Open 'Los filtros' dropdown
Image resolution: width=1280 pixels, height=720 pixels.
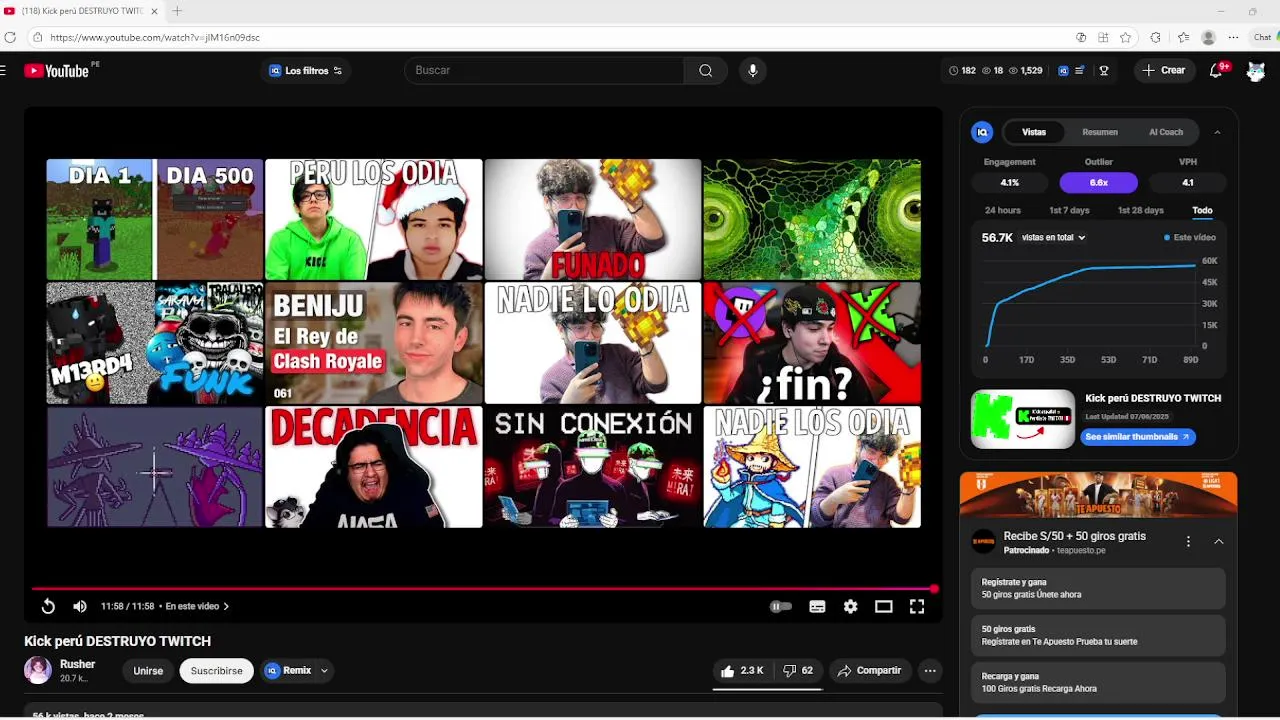305,71
